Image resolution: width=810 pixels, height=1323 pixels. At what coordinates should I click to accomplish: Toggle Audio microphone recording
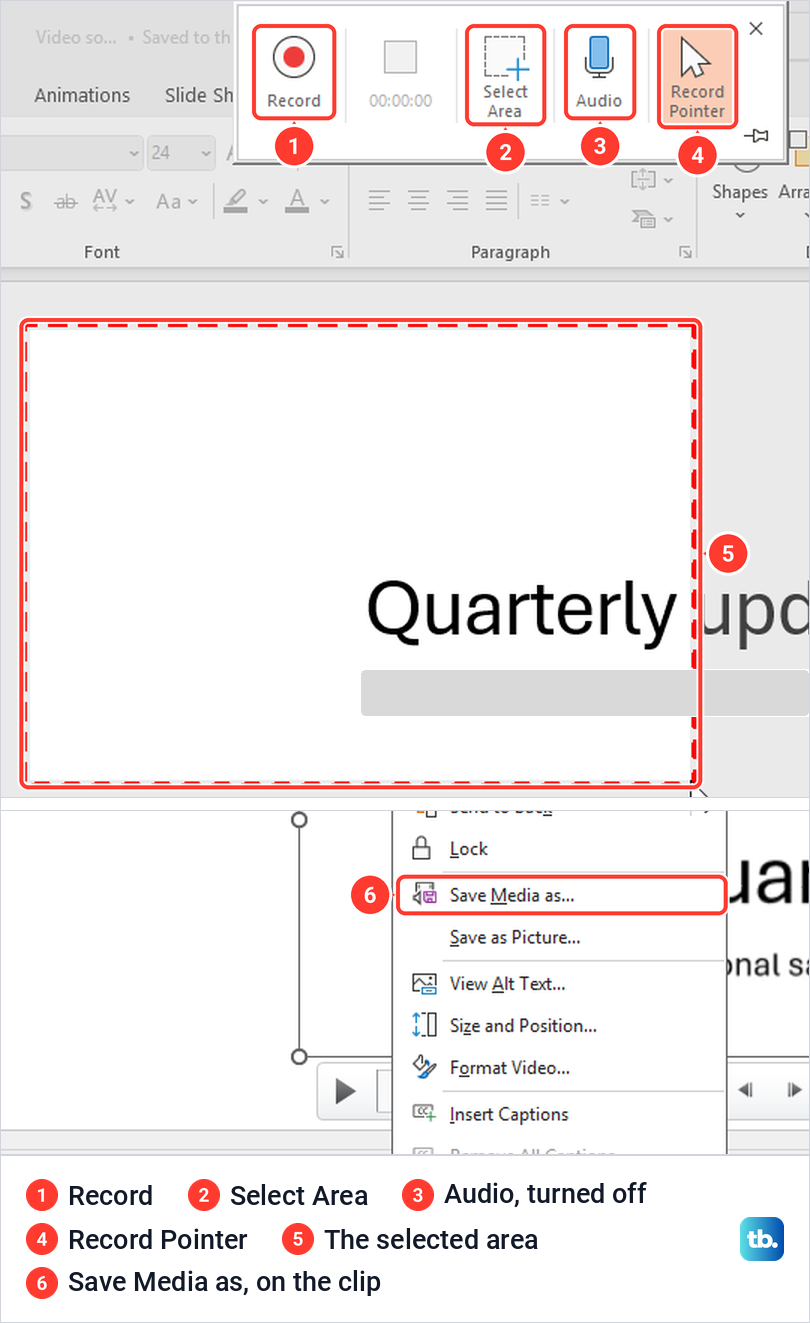coord(599,72)
